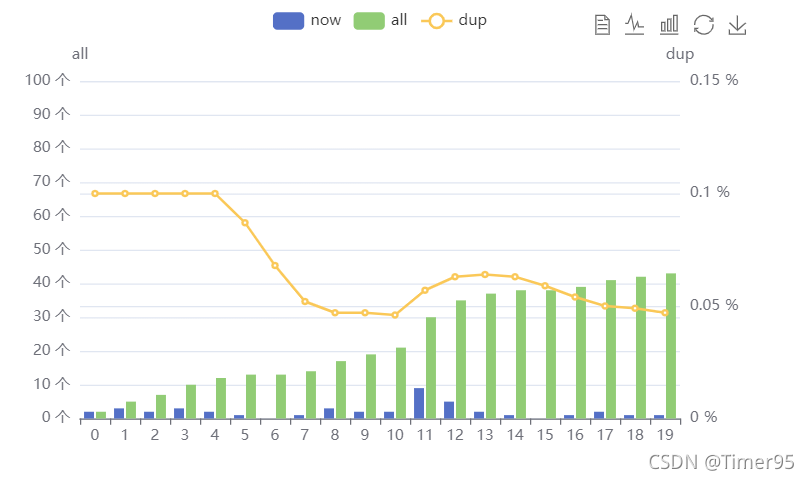Click the green 'all' legend swatch
The image size is (809, 480).
coord(369,21)
